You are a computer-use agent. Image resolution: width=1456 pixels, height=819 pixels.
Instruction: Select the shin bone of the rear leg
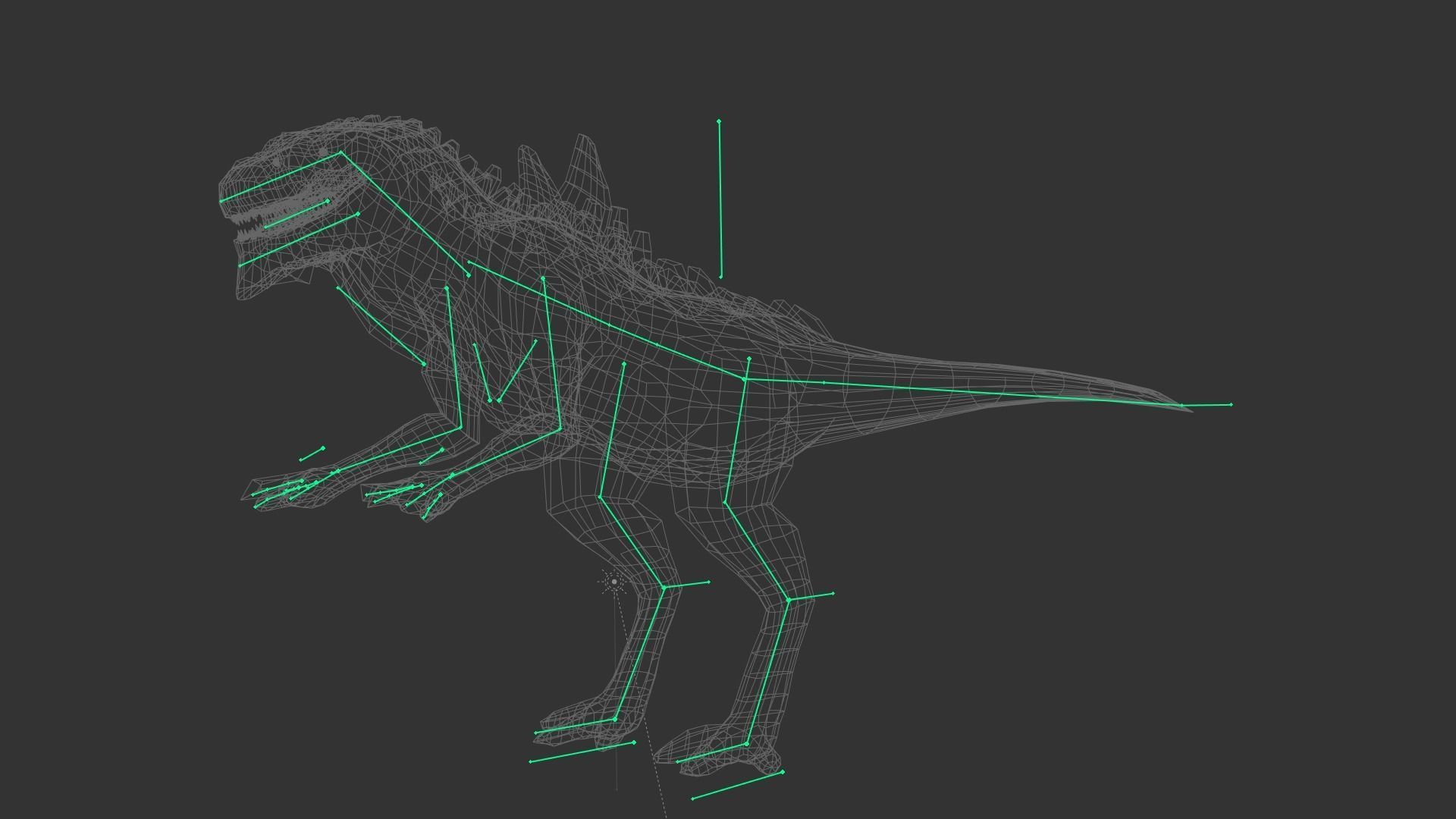pos(768,672)
